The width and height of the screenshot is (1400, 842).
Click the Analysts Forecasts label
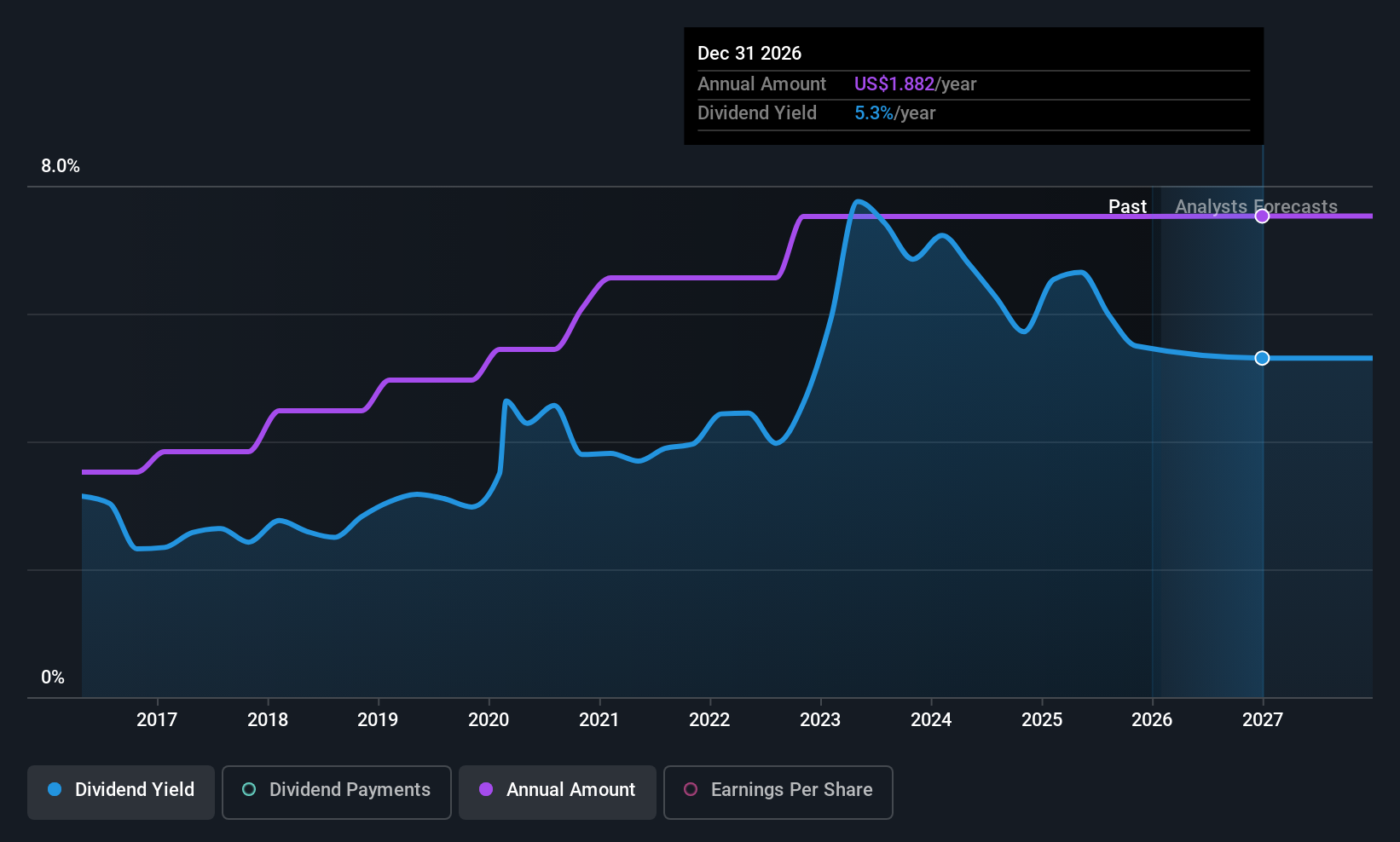(x=1256, y=206)
